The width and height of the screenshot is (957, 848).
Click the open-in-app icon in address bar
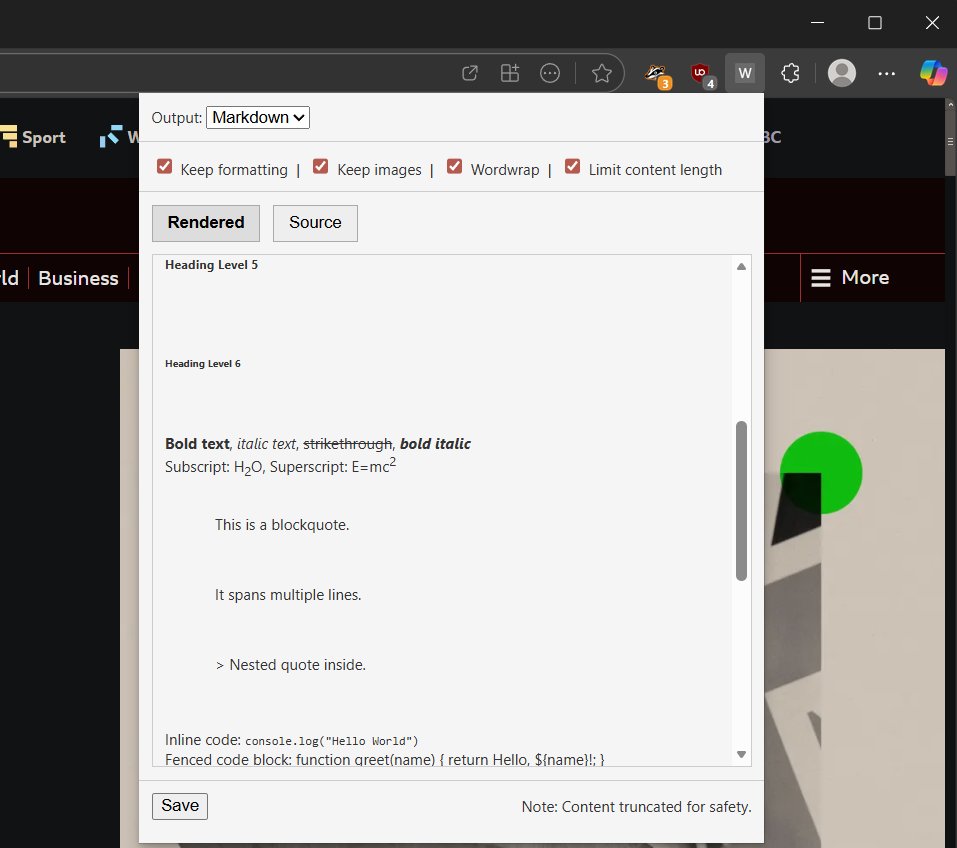(x=469, y=73)
